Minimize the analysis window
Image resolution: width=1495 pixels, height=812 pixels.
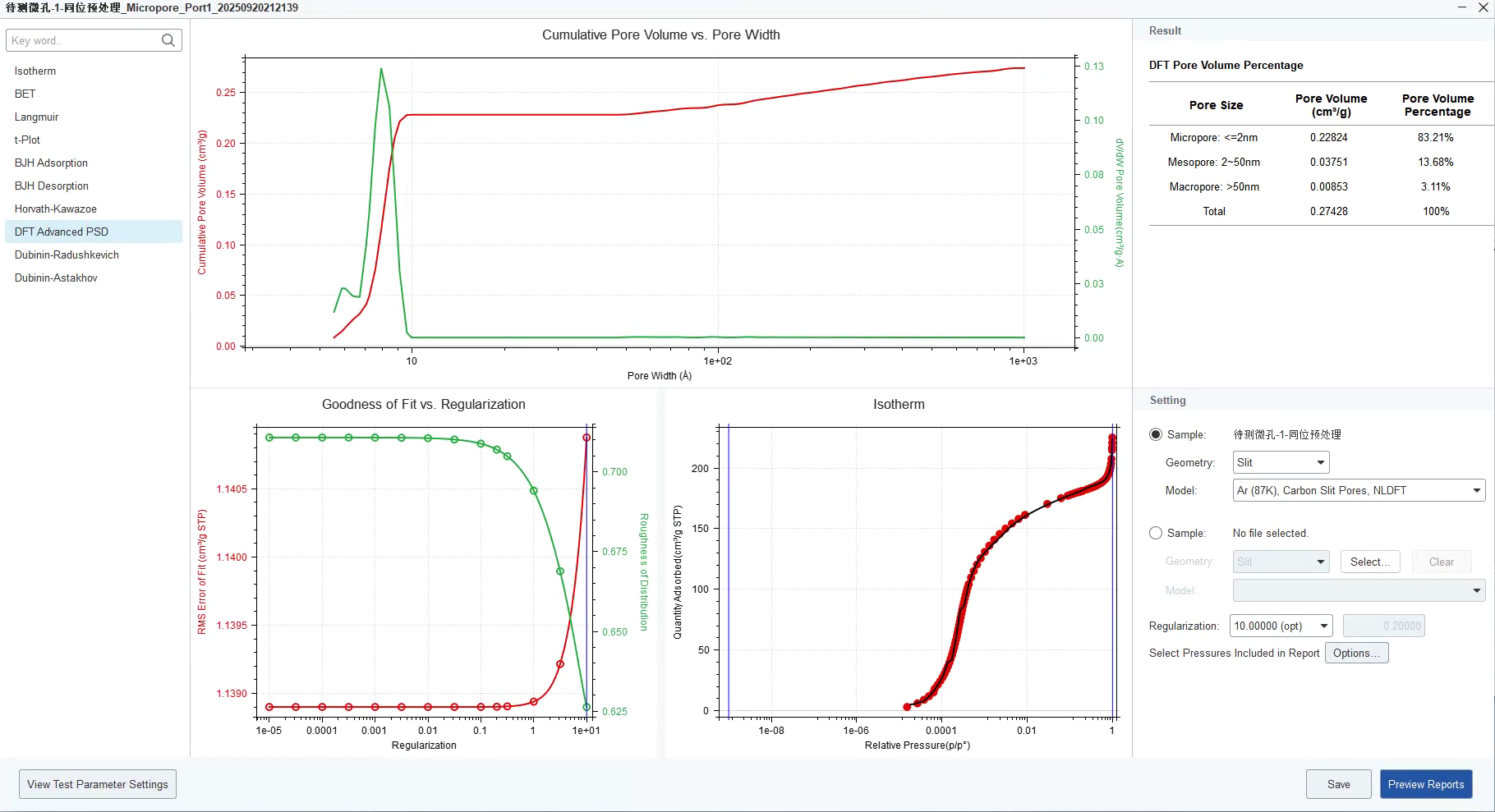click(x=1462, y=7)
